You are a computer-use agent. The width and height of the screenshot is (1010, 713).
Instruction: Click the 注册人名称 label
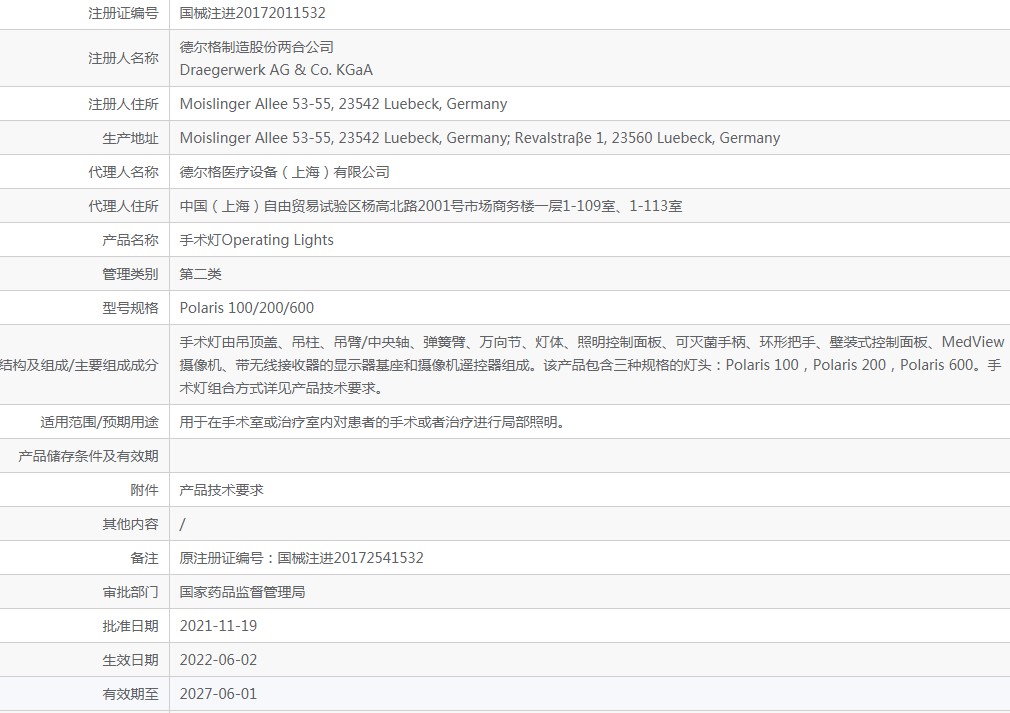pyautogui.click(x=123, y=58)
